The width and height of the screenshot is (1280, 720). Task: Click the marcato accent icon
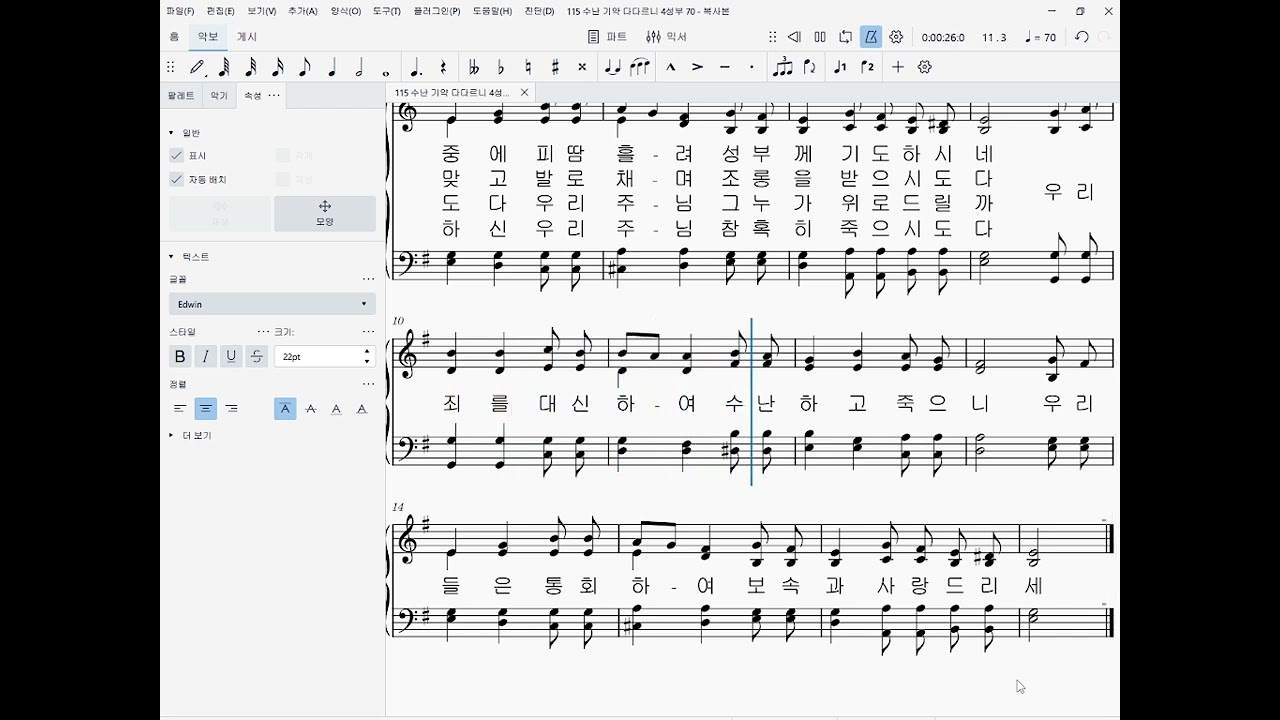pyautogui.click(x=671, y=67)
